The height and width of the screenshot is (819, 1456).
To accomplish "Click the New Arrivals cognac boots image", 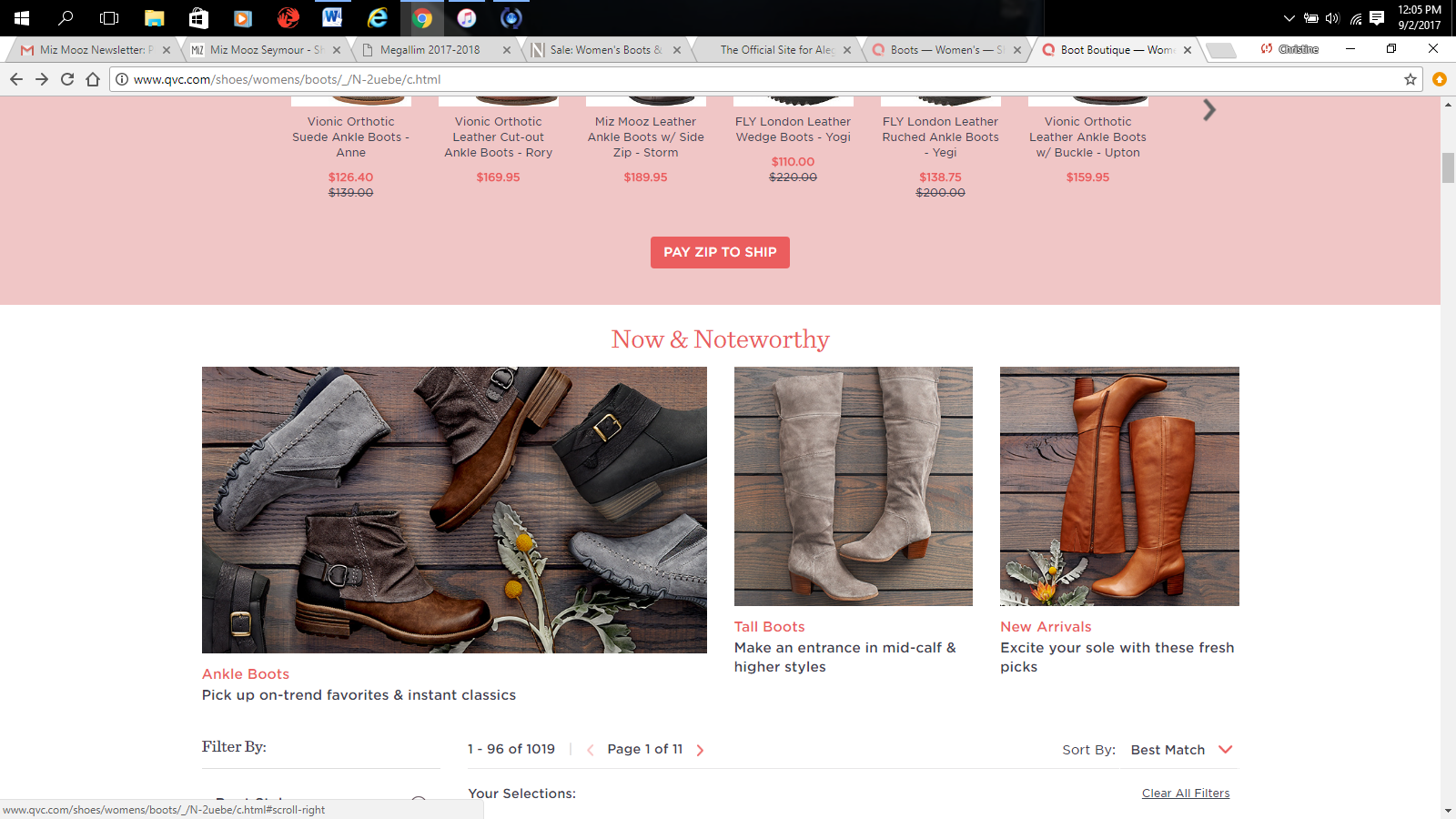I will click(1119, 486).
